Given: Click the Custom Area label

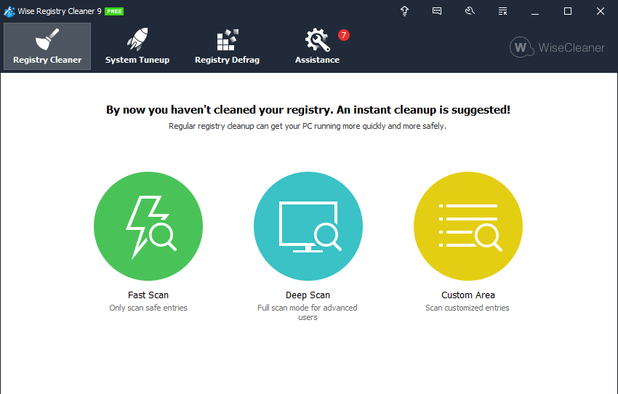Looking at the screenshot, I should point(468,295).
